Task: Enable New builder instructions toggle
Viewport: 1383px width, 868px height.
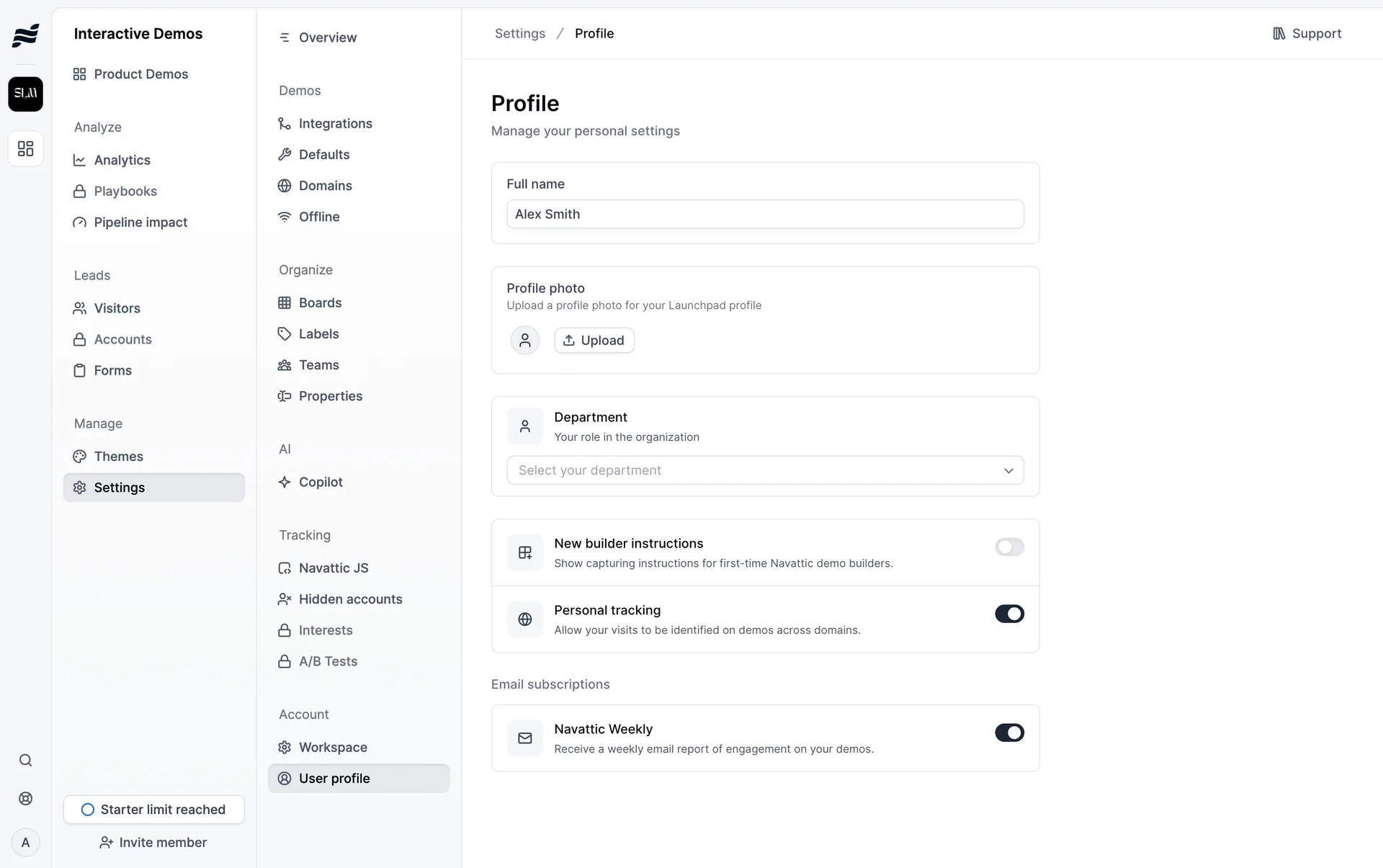Action: 1009,547
